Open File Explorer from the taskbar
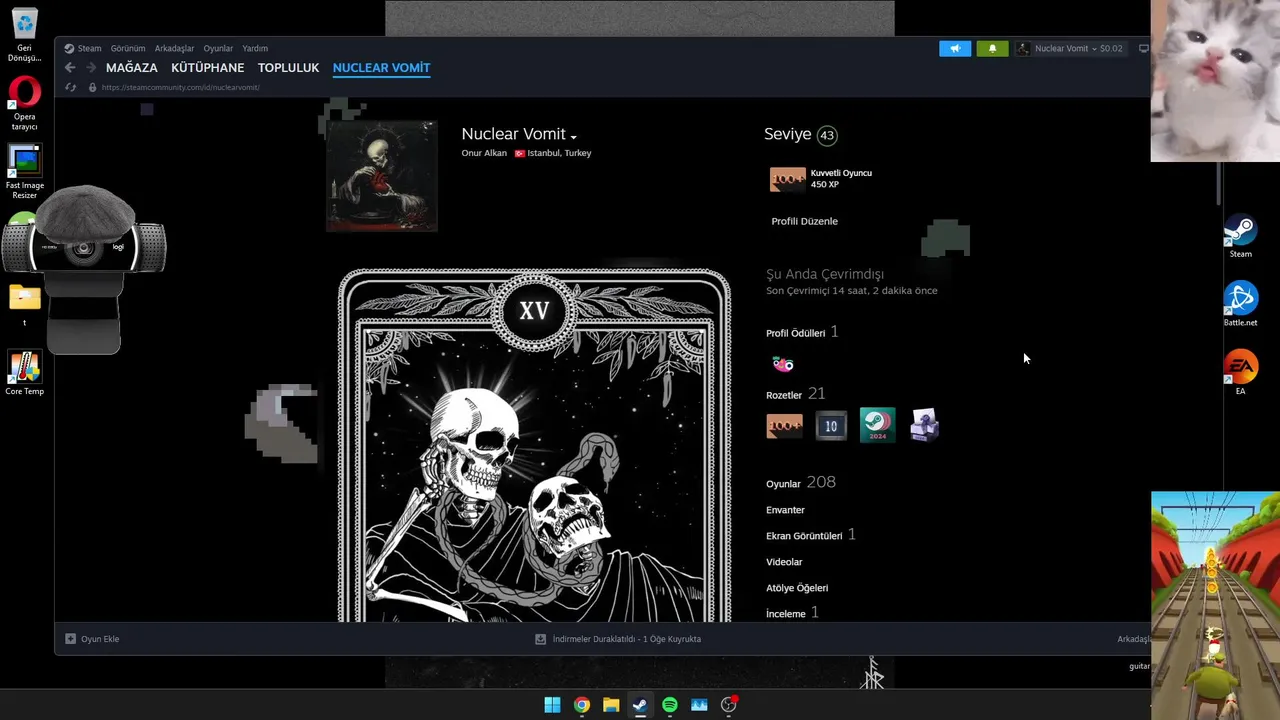The image size is (1280, 720). click(x=611, y=705)
